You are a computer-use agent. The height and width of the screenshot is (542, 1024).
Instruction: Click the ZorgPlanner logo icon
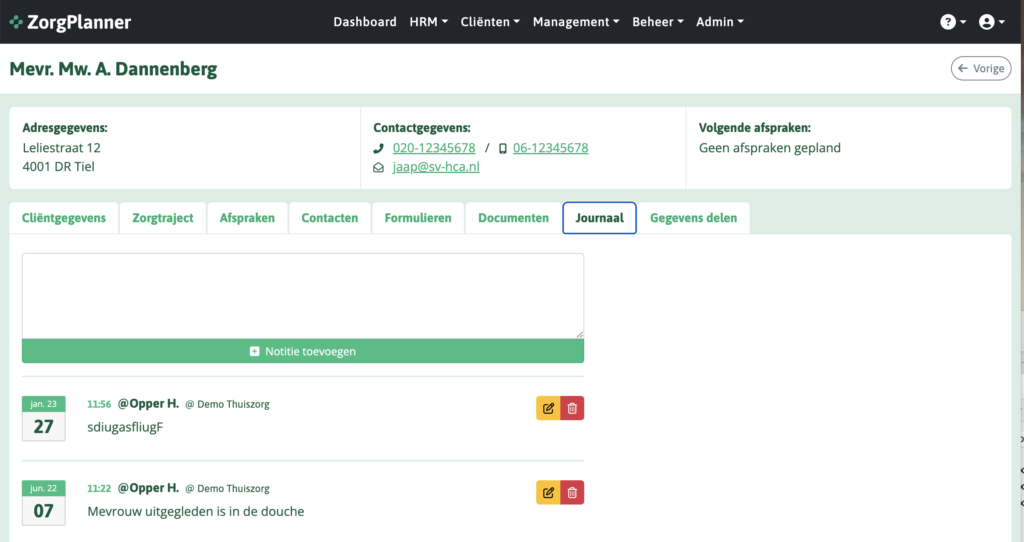(17, 22)
